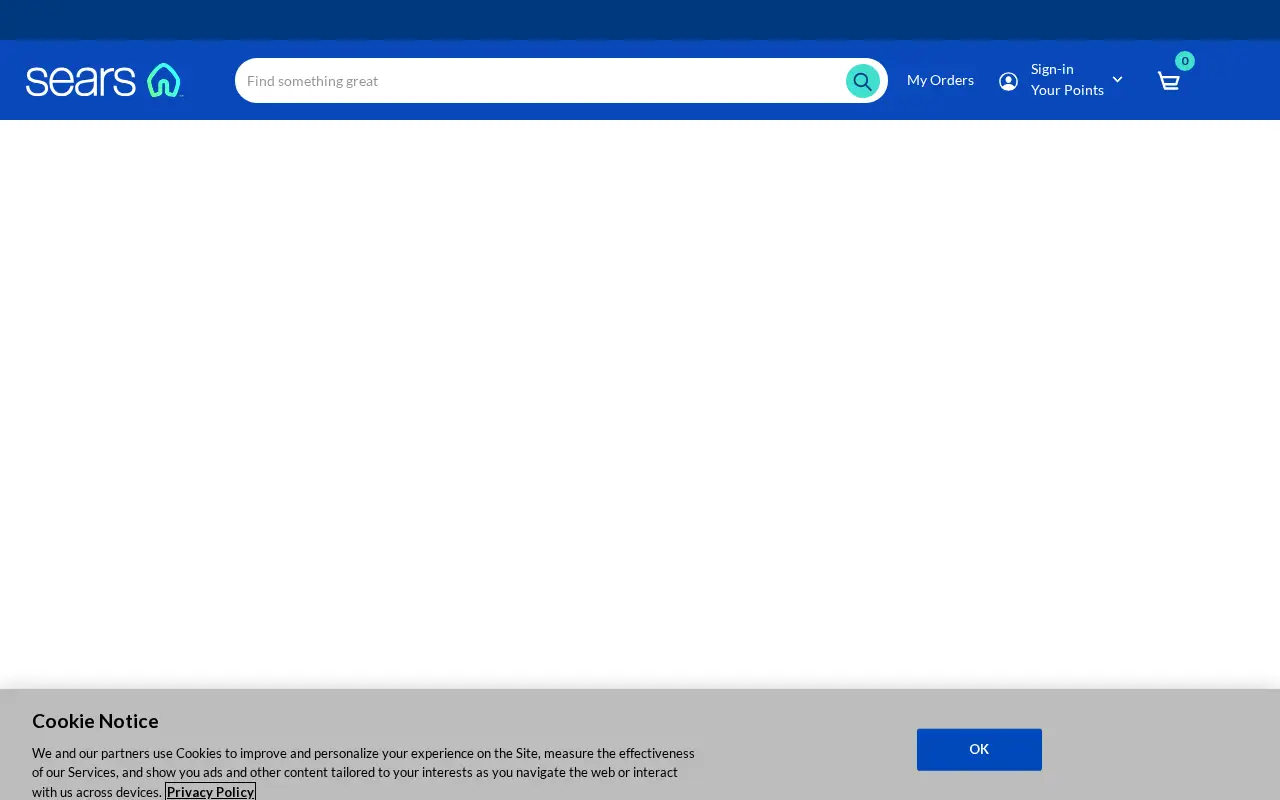Click the teal search magnifier icon
1280x800 pixels.
[862, 81]
